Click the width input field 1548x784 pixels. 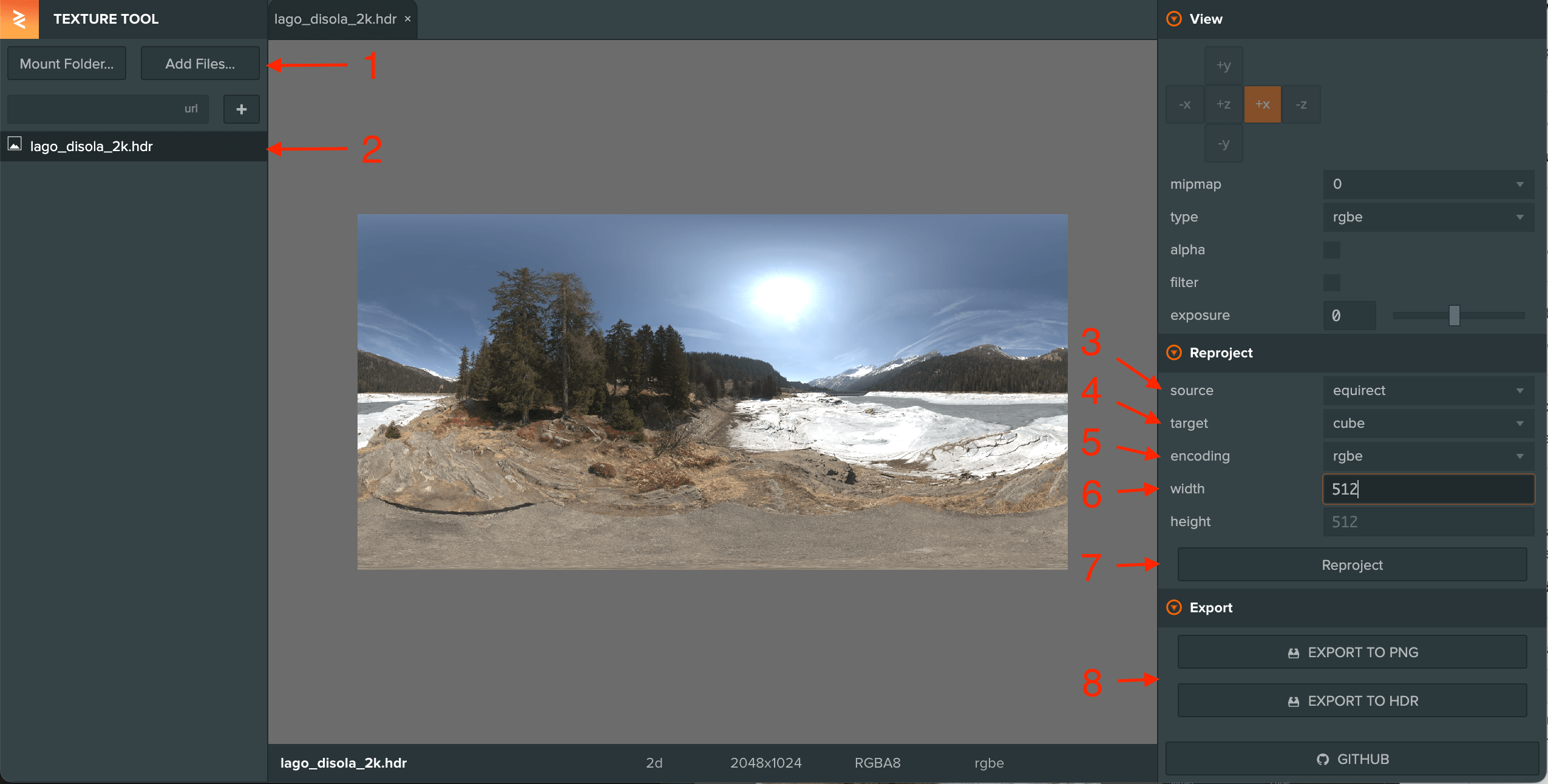[1428, 489]
